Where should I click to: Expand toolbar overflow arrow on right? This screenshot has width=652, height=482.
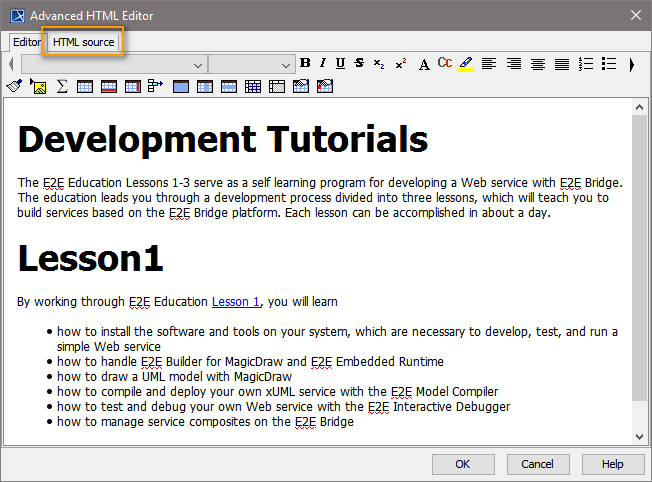coord(632,64)
